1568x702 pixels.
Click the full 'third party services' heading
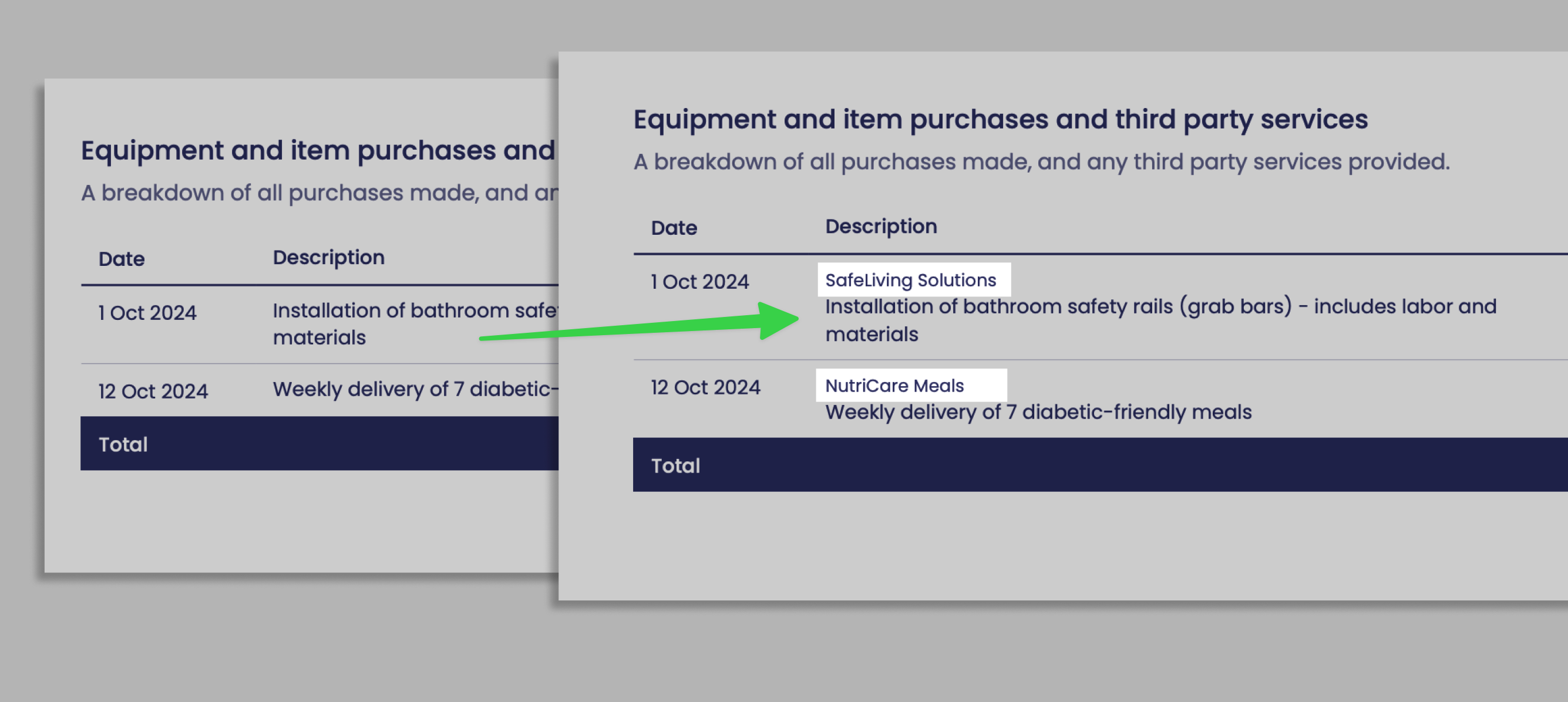pyautogui.click(x=1000, y=119)
